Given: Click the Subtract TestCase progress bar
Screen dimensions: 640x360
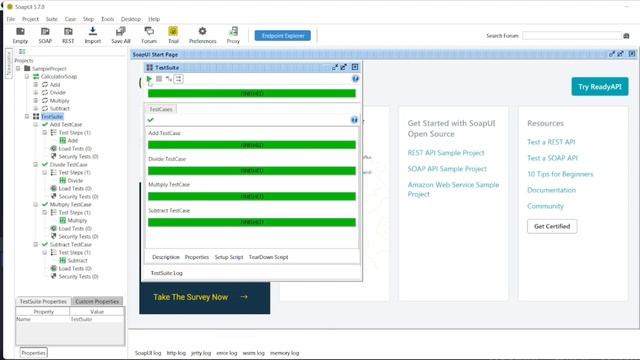Looking at the screenshot, I should pyautogui.click(x=251, y=222).
